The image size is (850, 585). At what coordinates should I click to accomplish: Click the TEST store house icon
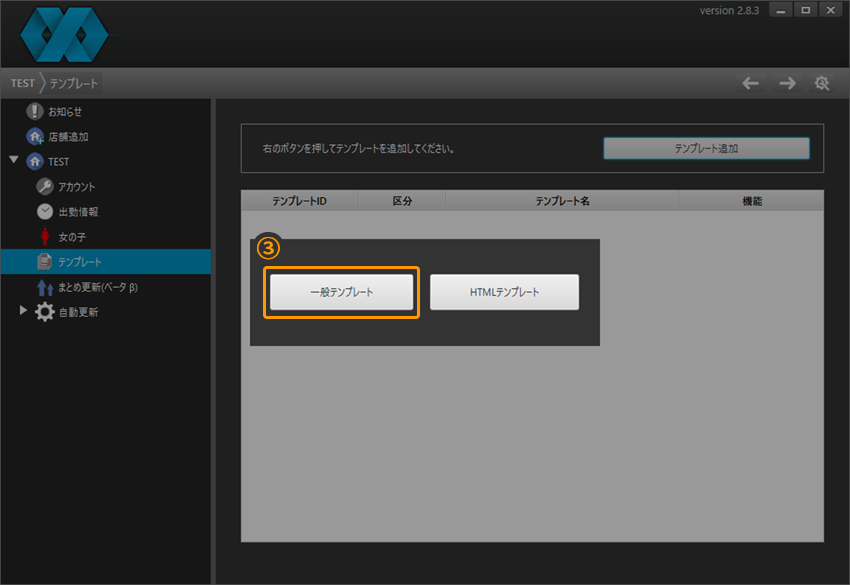tap(35, 162)
